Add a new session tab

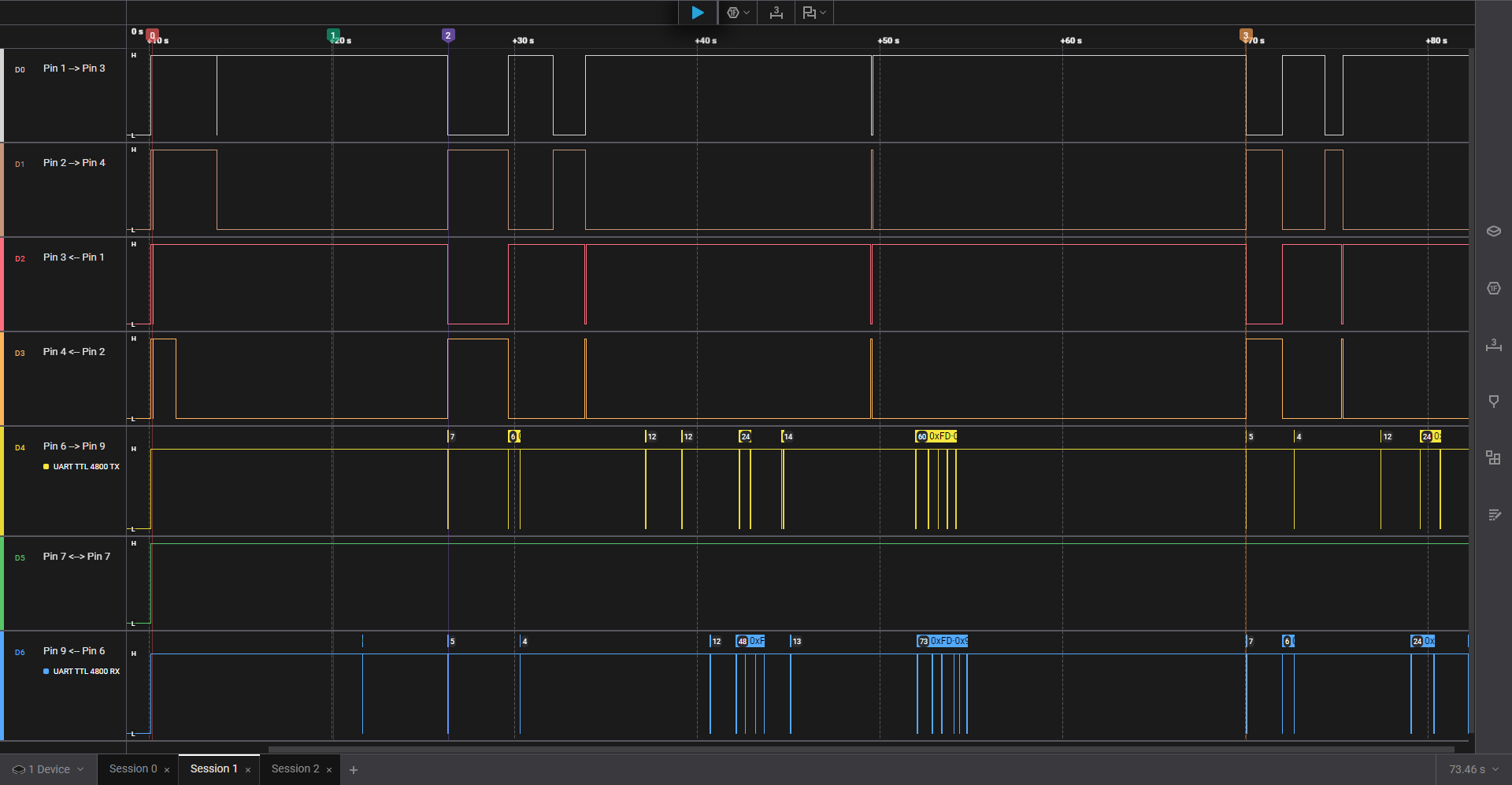(x=354, y=770)
